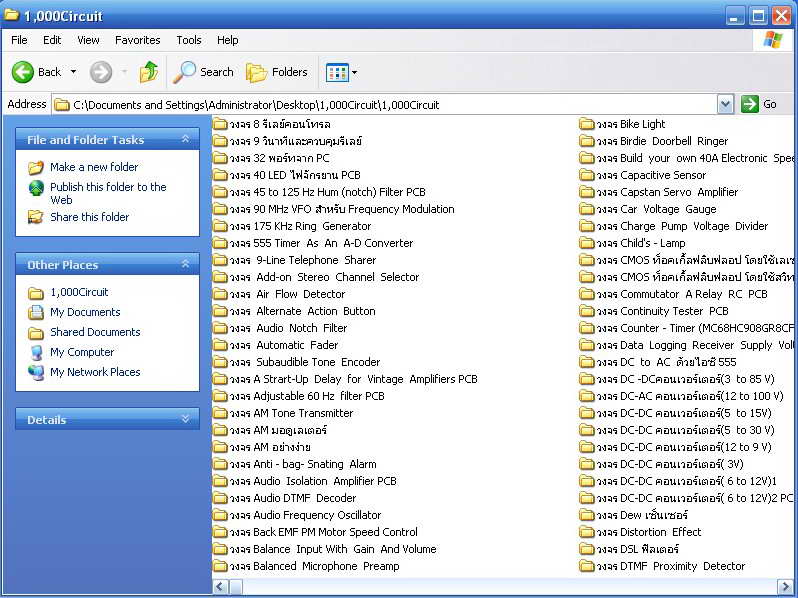
Task: Click the horizontal scrollbar thumb
Action: pyautogui.click(x=235, y=586)
